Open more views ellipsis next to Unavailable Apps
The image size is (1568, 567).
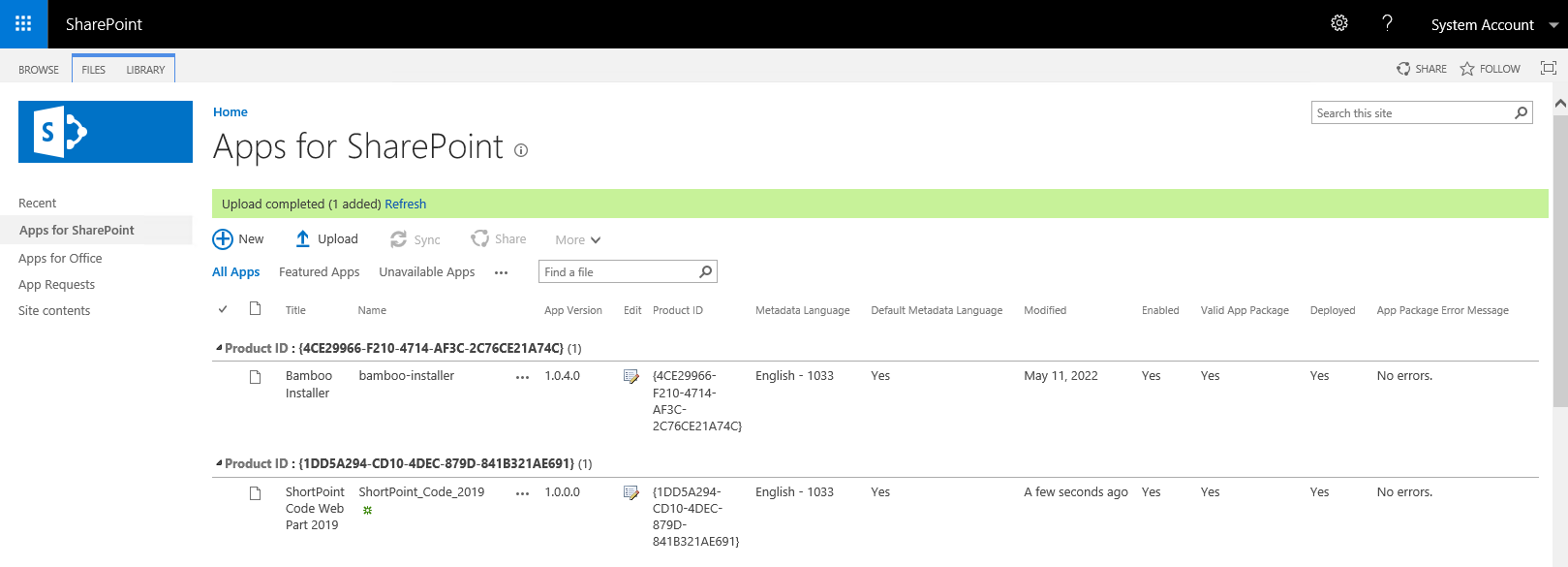[x=501, y=273]
